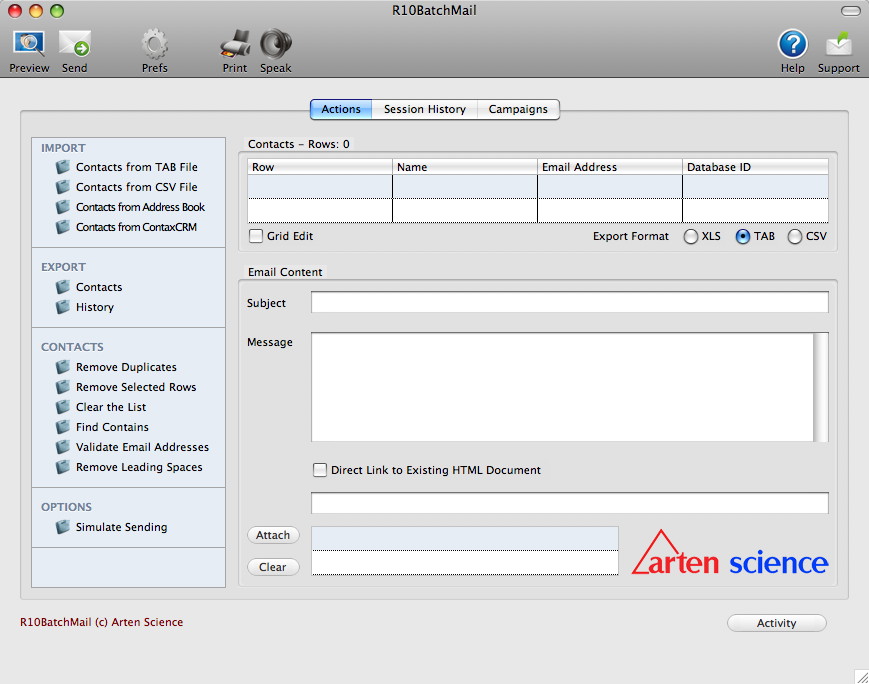Click 'Validate Email Addresses' text
The height and width of the screenshot is (684, 869).
[x=142, y=447]
